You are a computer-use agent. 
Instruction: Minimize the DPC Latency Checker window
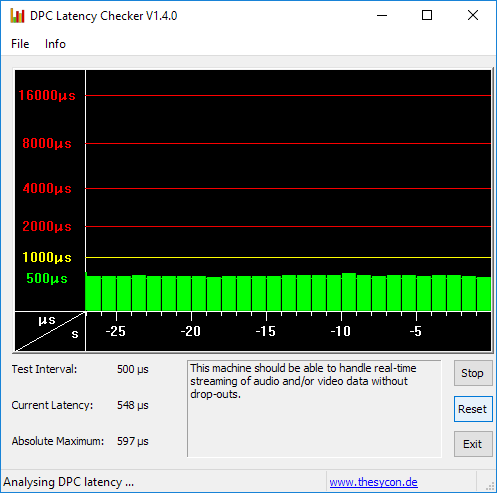[x=382, y=15]
